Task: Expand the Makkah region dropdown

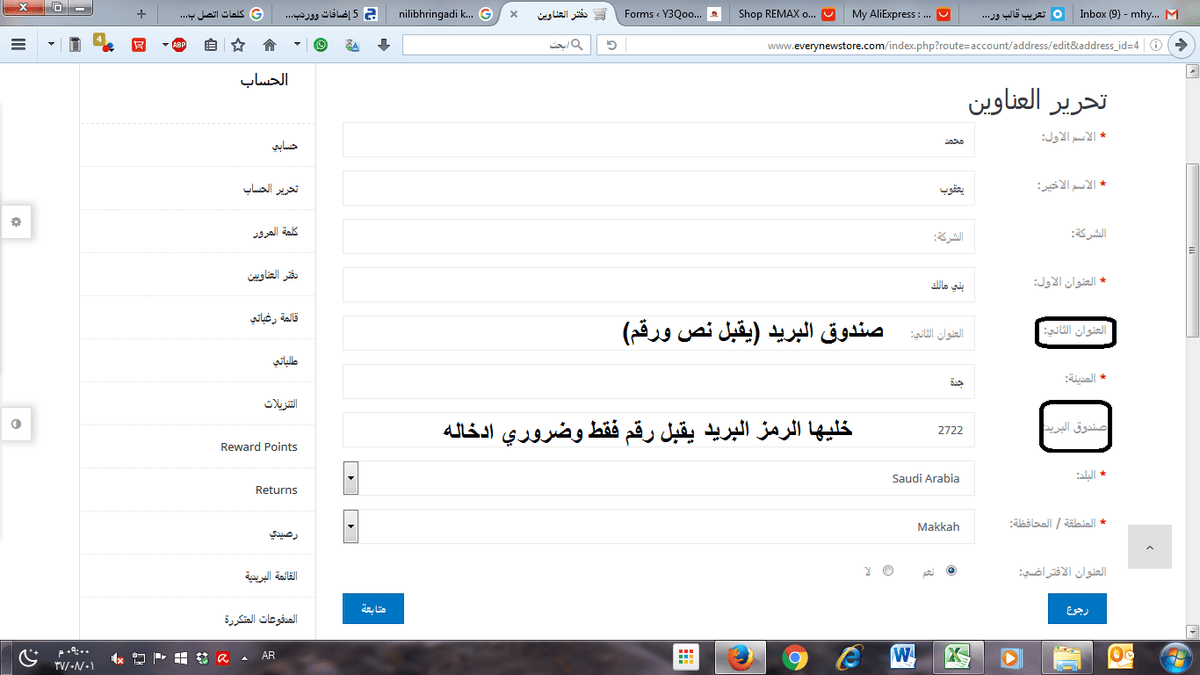Action: (x=351, y=526)
